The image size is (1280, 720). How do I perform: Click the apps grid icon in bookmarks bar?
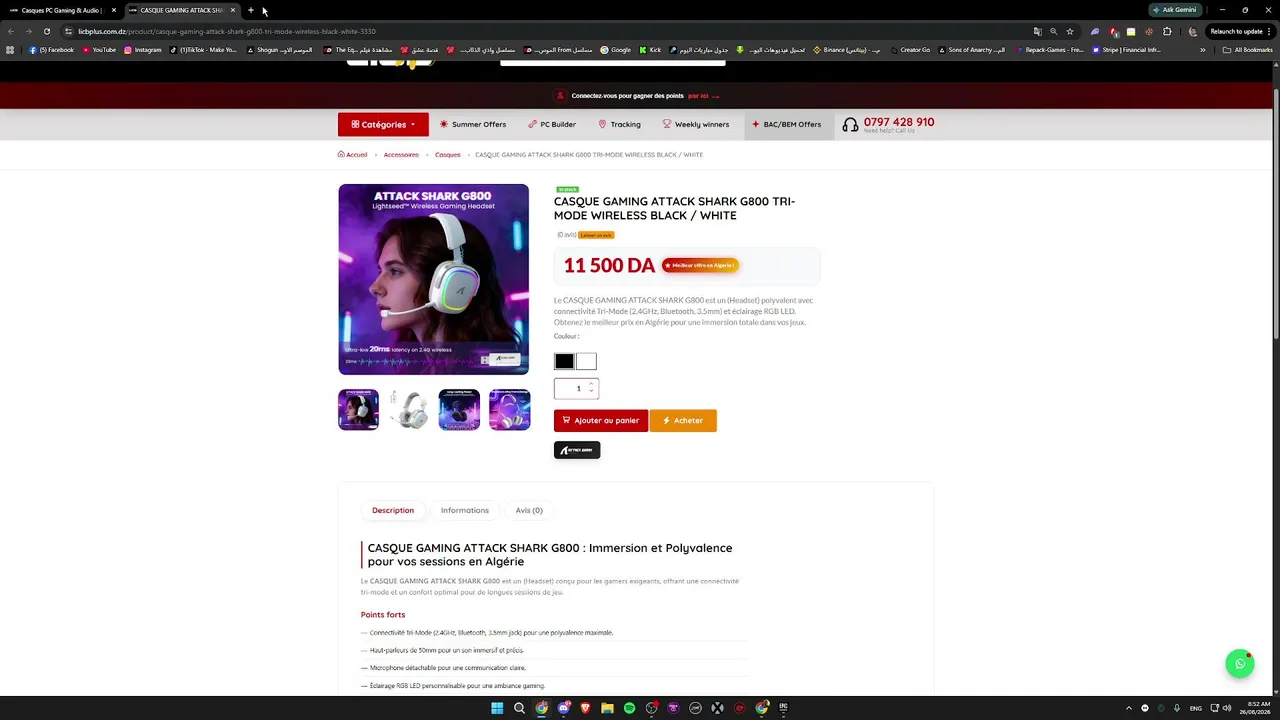pos(10,49)
